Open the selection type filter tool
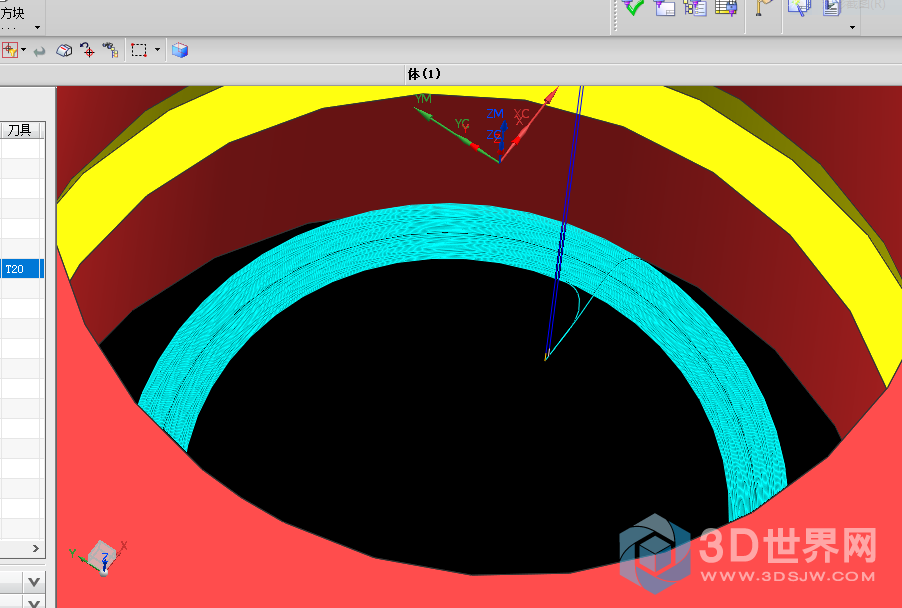902x608 pixels. (x=10, y=51)
